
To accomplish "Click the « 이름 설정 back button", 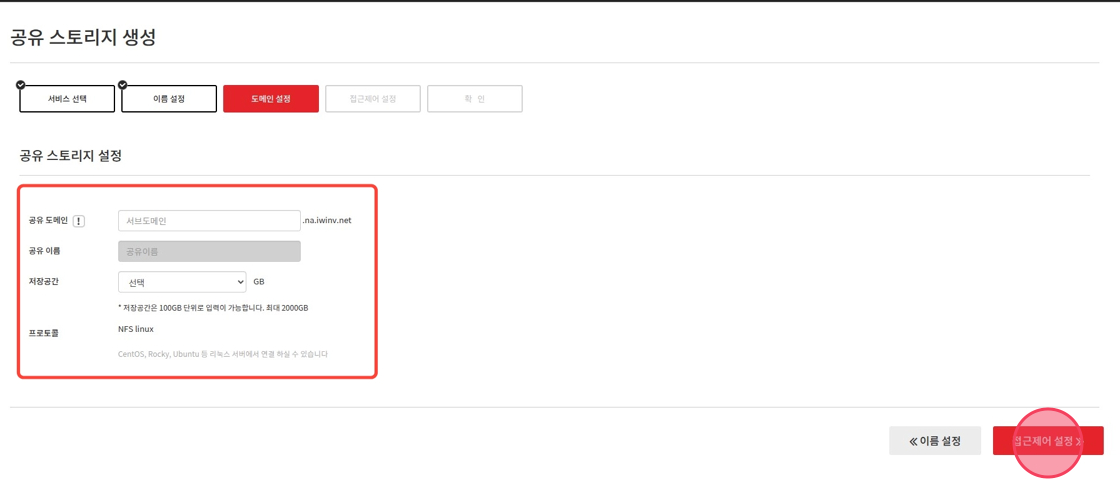I will click(935, 441).
